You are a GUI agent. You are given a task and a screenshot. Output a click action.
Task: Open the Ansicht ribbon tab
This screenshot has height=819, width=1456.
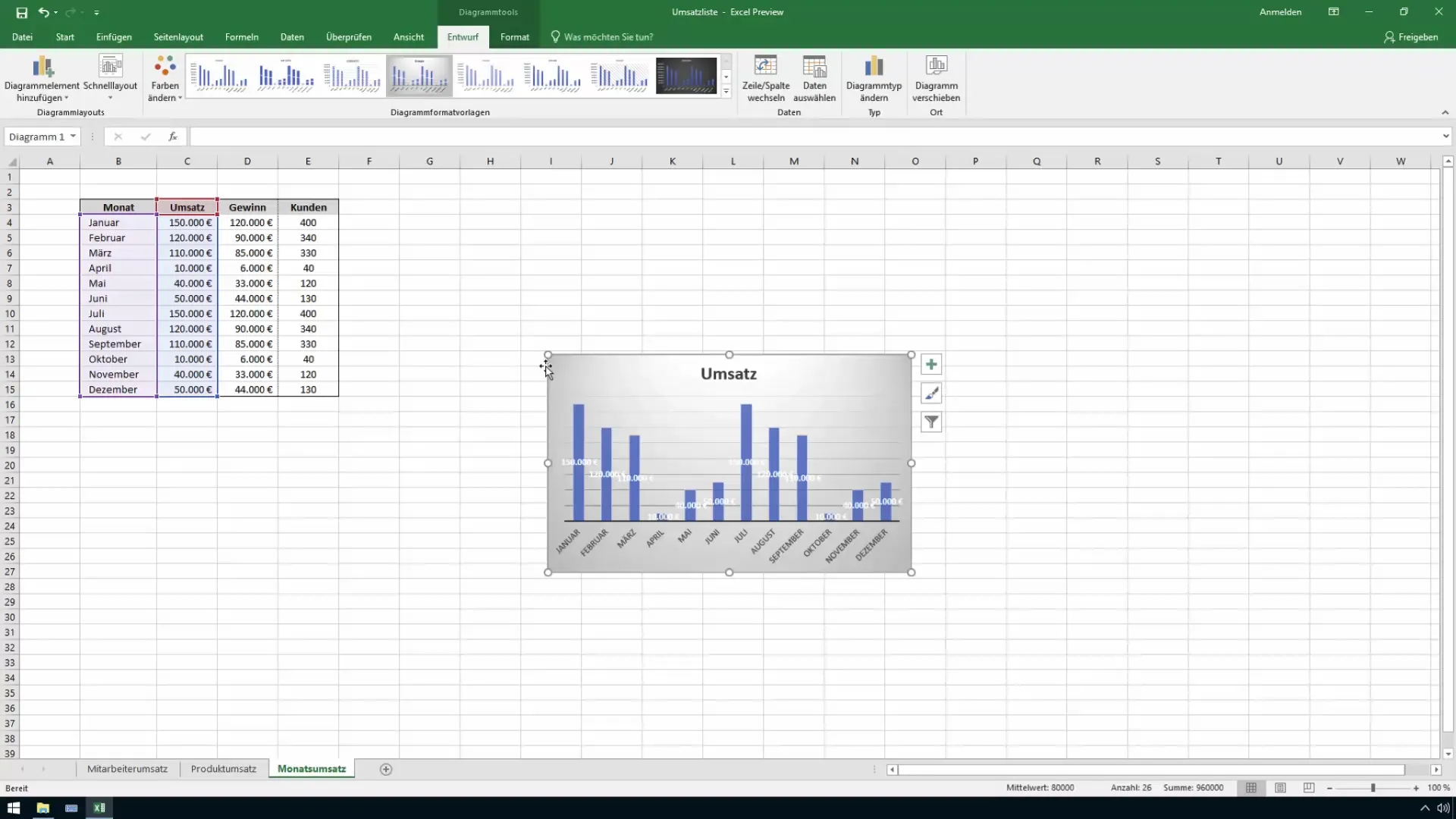(x=409, y=36)
